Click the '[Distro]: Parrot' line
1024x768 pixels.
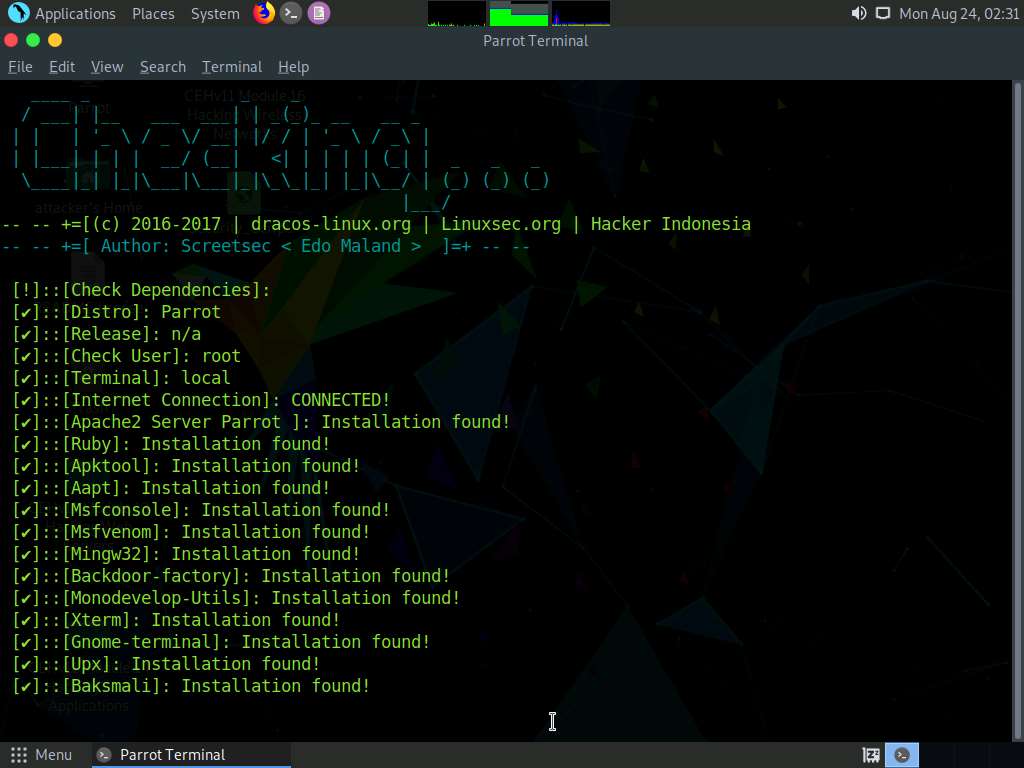pyautogui.click(x=116, y=312)
